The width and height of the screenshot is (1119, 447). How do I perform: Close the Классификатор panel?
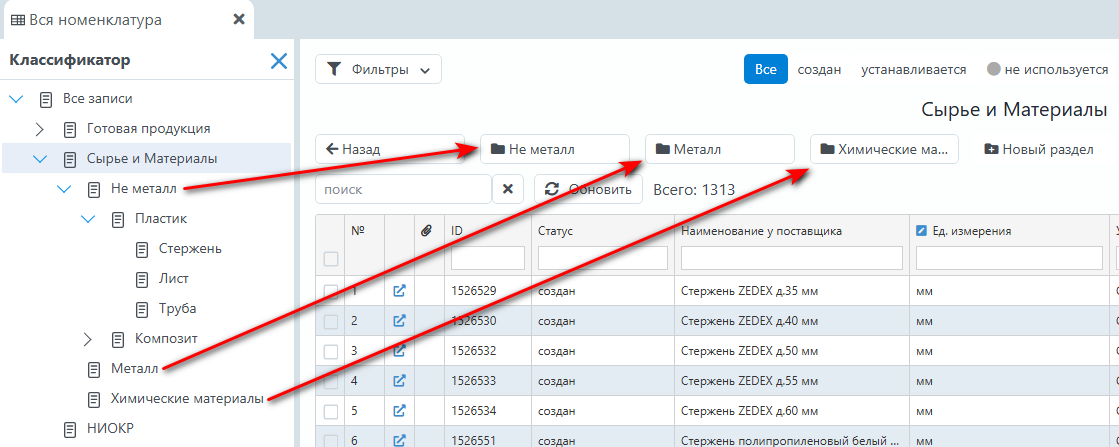pos(279,61)
